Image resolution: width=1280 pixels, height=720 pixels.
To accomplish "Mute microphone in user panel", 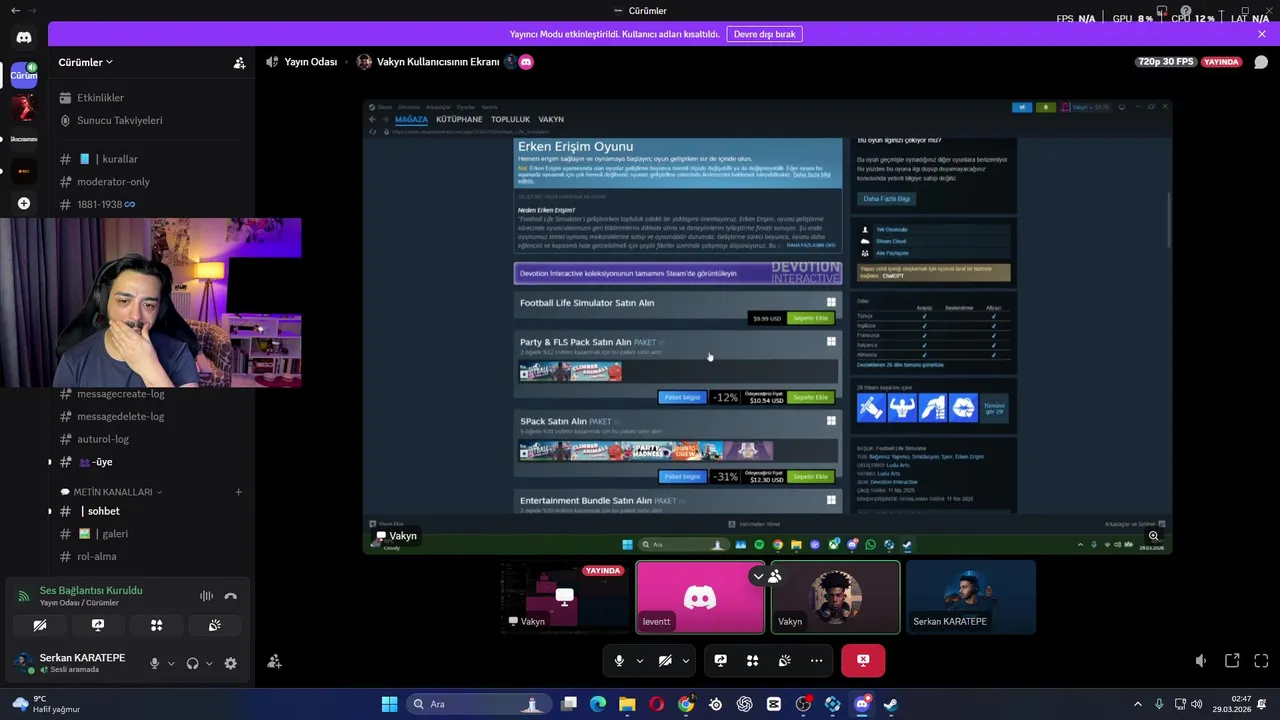I will [x=154, y=663].
